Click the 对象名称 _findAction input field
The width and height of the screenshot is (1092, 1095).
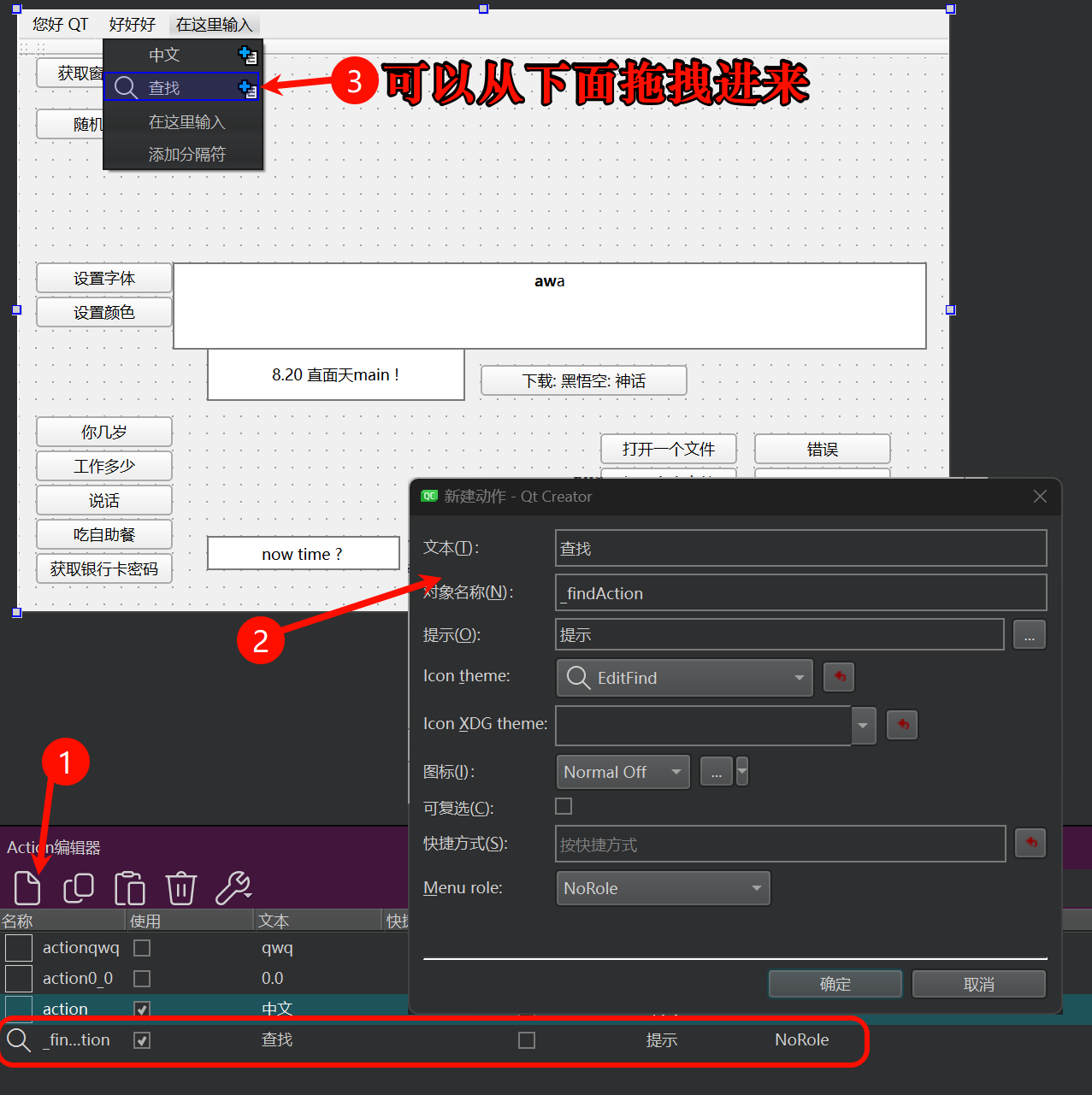pos(800,593)
